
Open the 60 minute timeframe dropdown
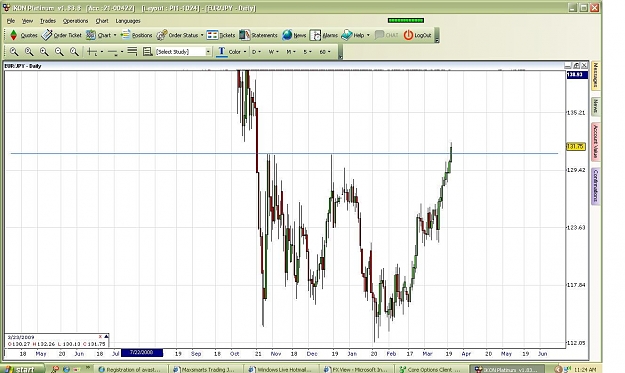[324, 52]
